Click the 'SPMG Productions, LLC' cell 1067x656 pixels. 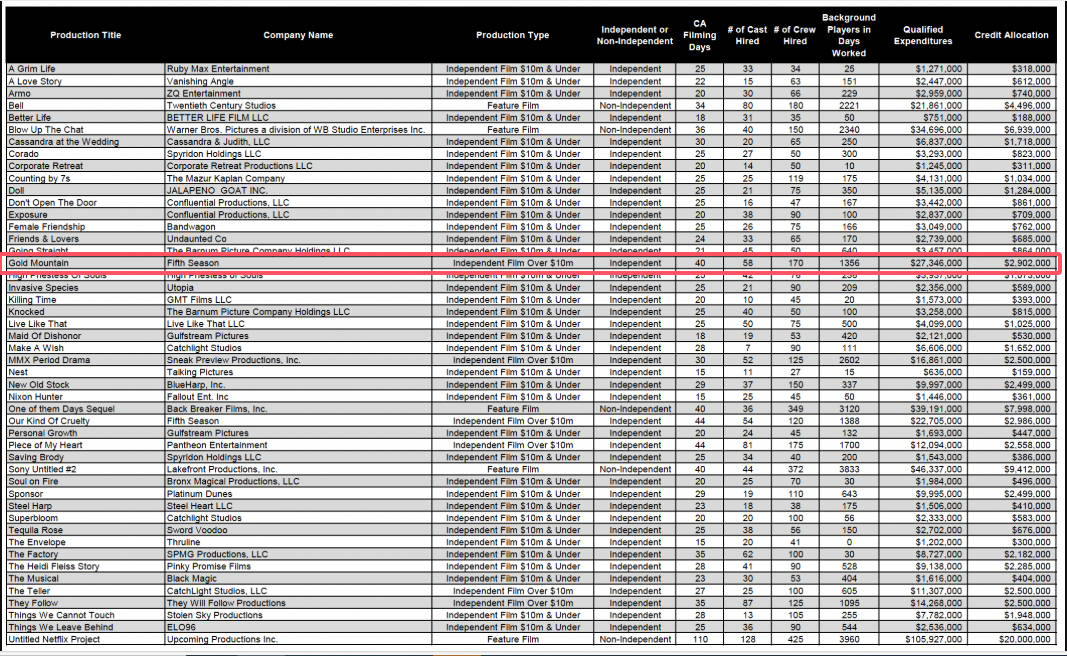tap(298, 555)
